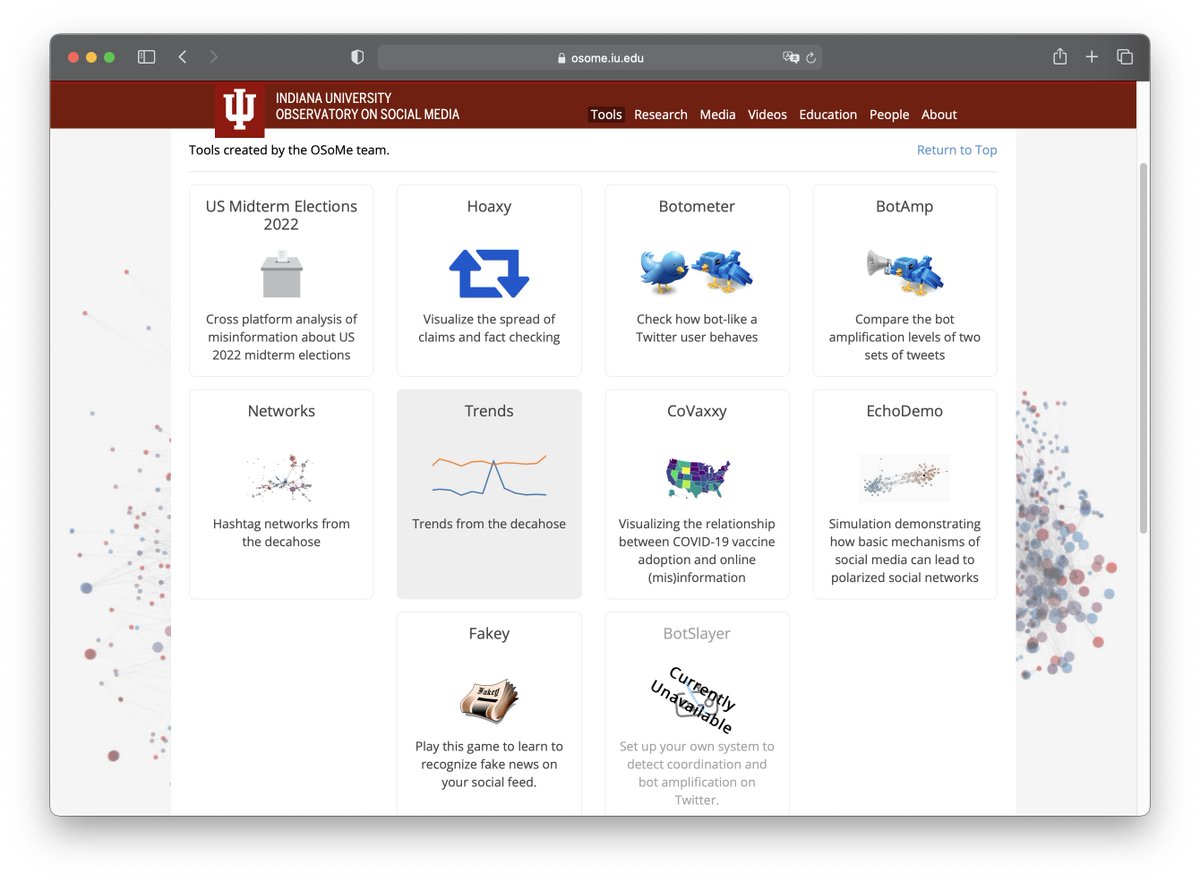Open the About menu item
Viewport: 1200px width, 882px height.
939,114
